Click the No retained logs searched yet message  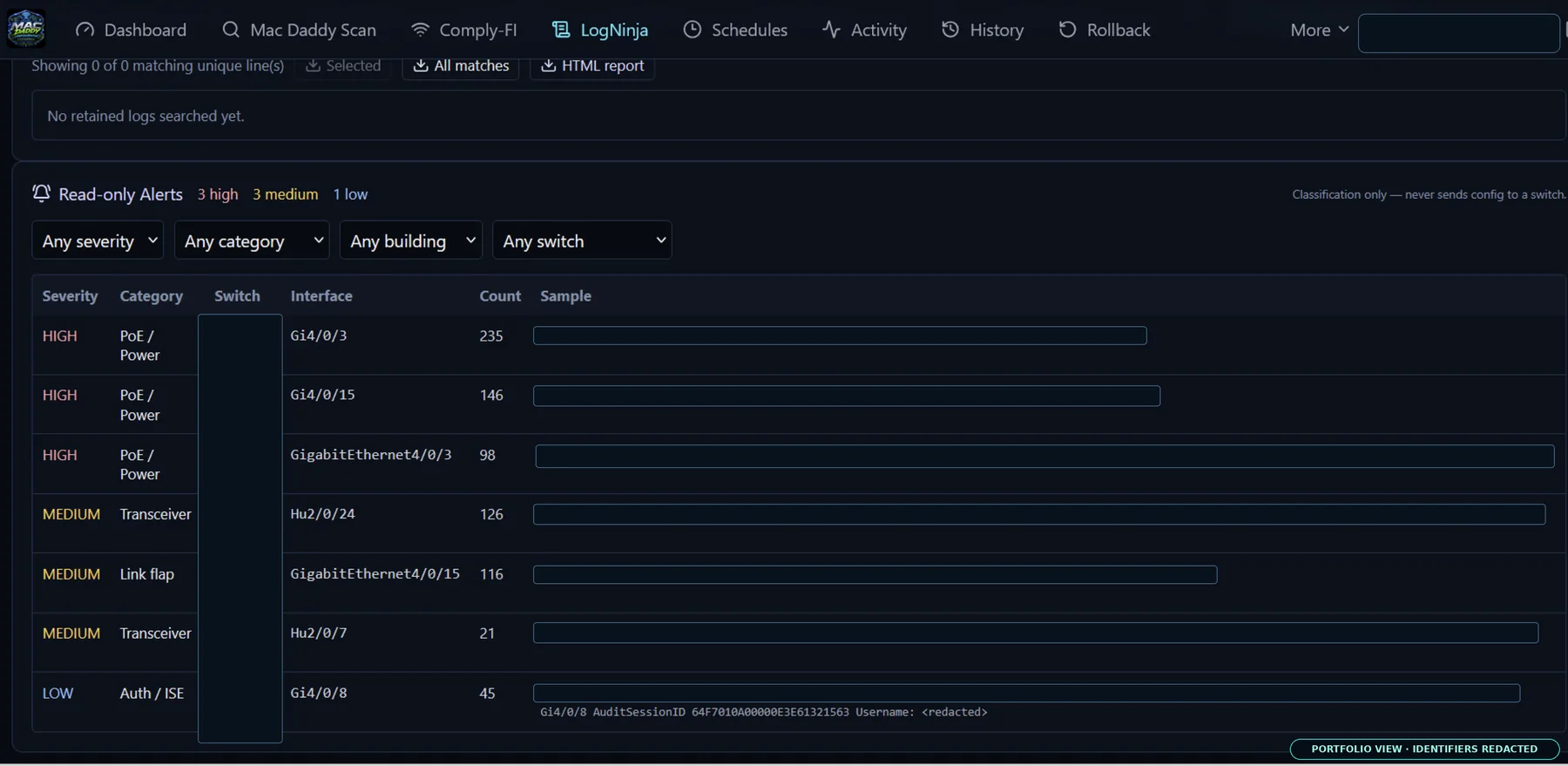pos(145,116)
